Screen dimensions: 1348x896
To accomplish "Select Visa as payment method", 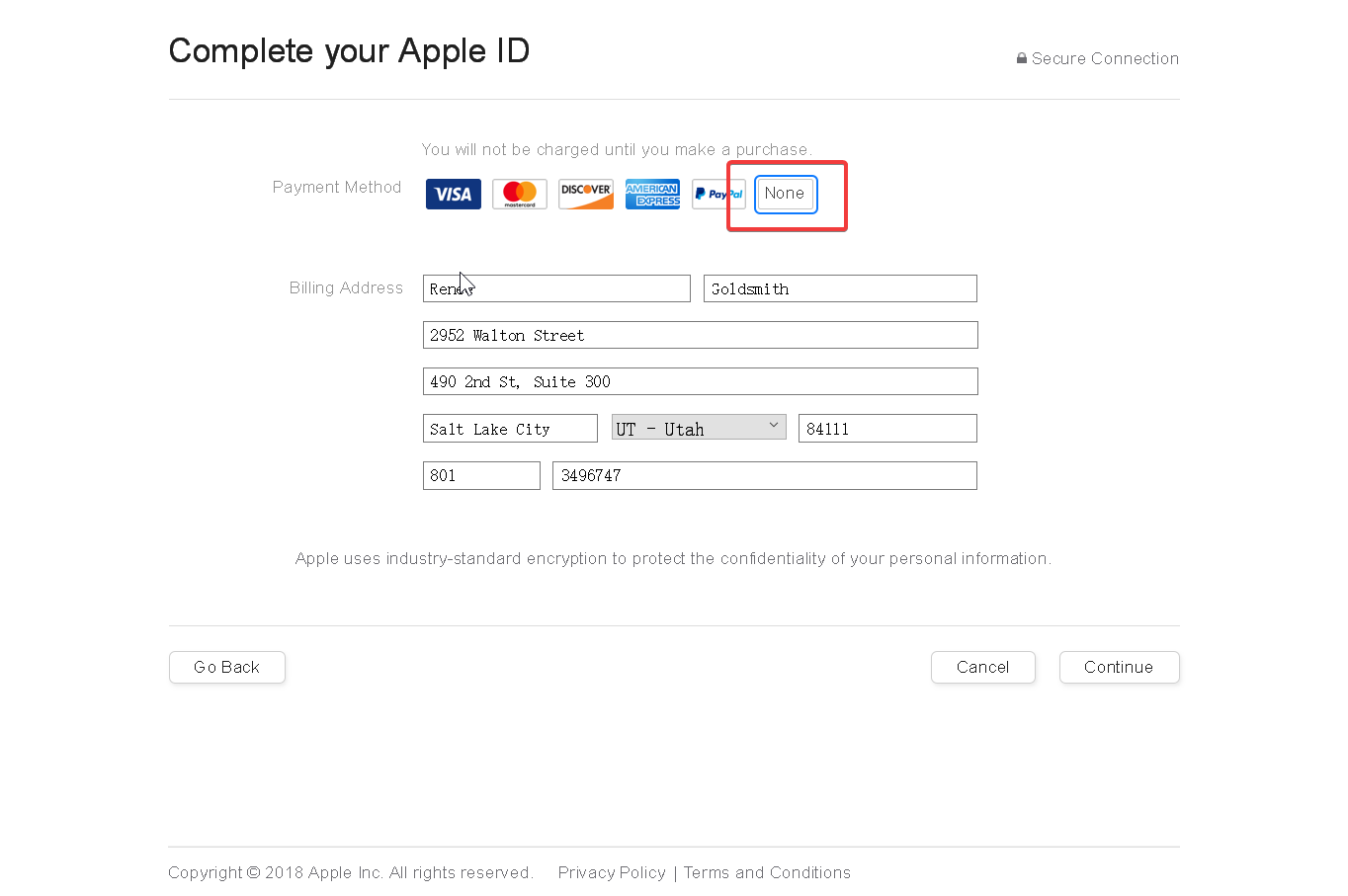I will tap(454, 194).
